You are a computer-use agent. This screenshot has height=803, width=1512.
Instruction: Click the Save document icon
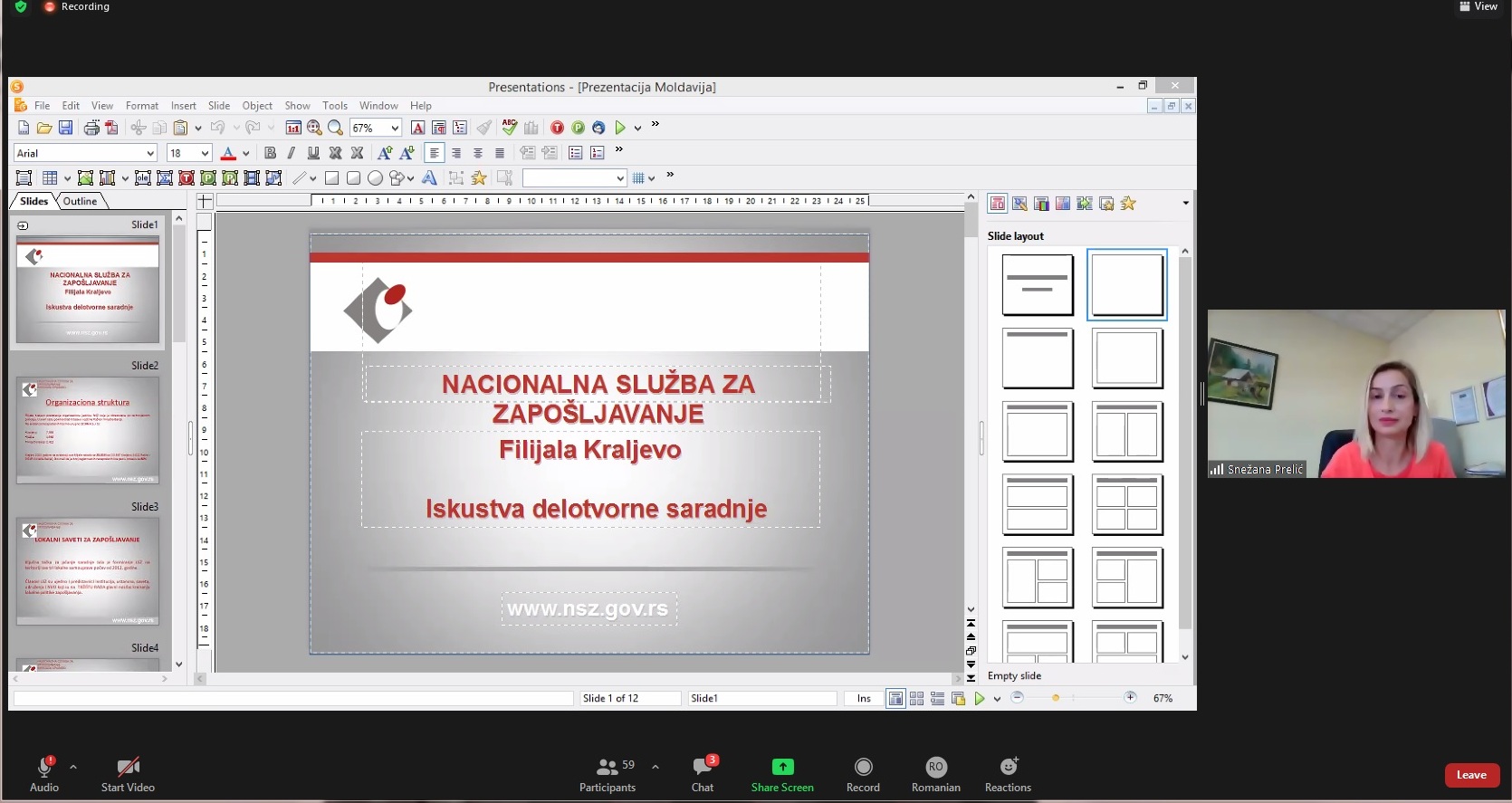tap(65, 128)
